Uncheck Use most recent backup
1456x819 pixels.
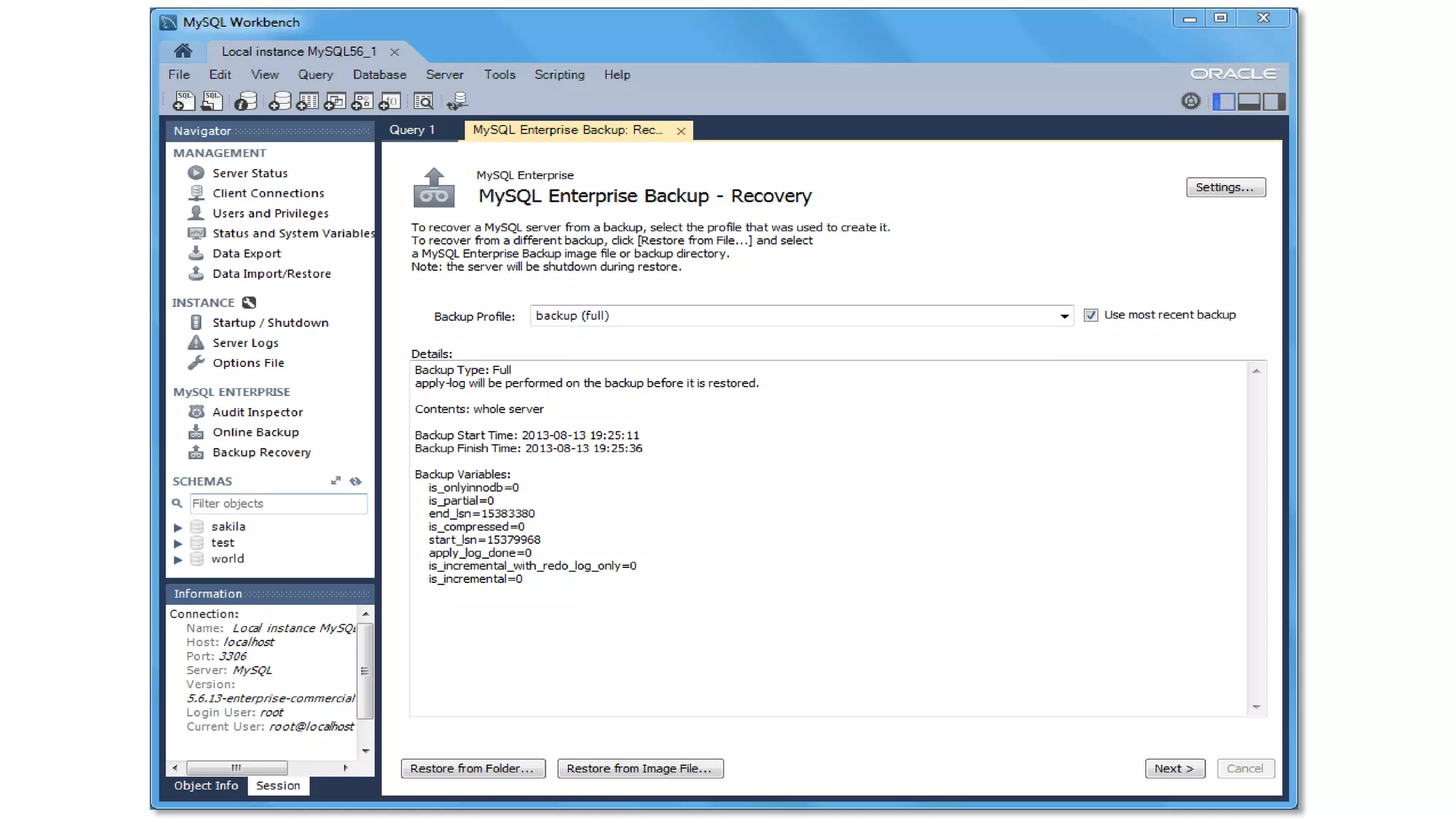[1091, 315]
